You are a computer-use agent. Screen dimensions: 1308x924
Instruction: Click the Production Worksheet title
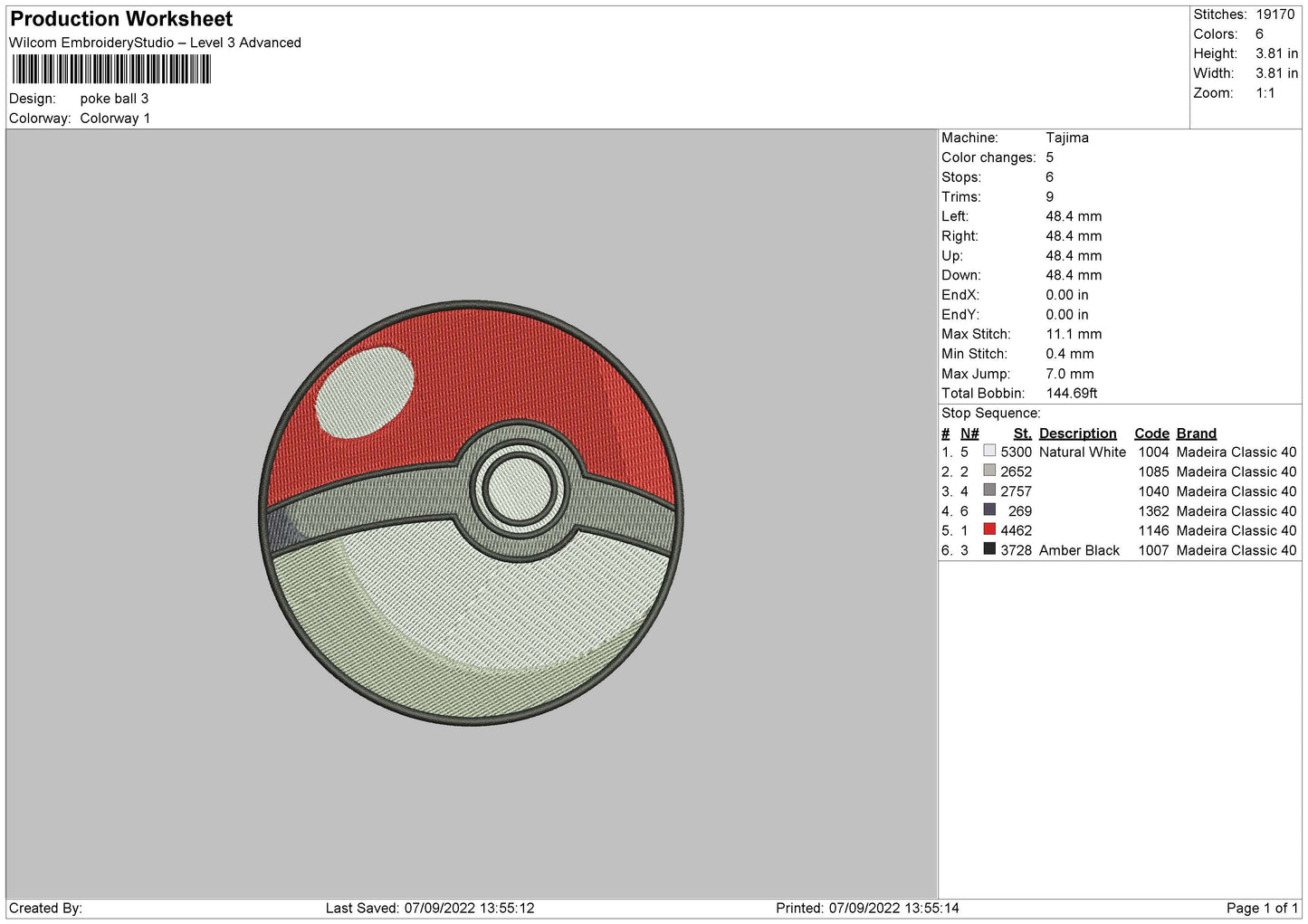(121, 19)
